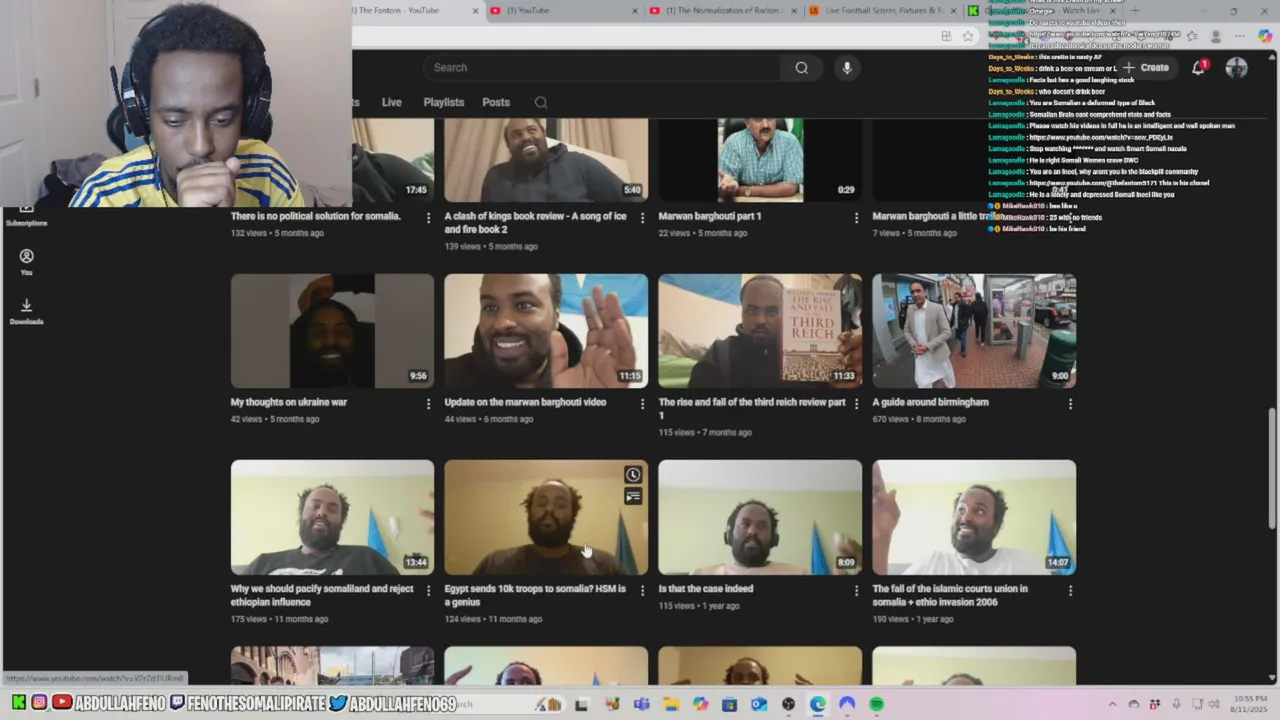Click the Windows taskbar search box
The image size is (1280, 720).
coord(510,704)
